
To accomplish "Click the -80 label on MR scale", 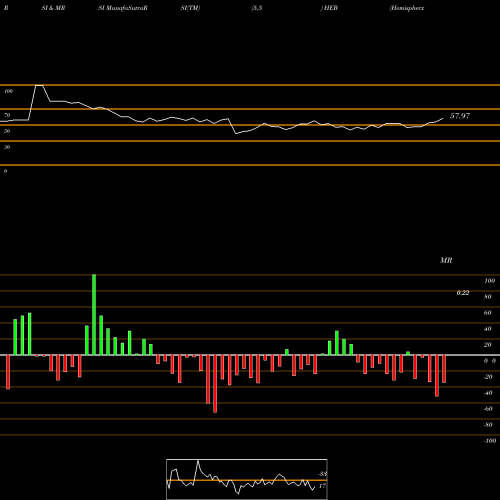I will coord(488,425).
